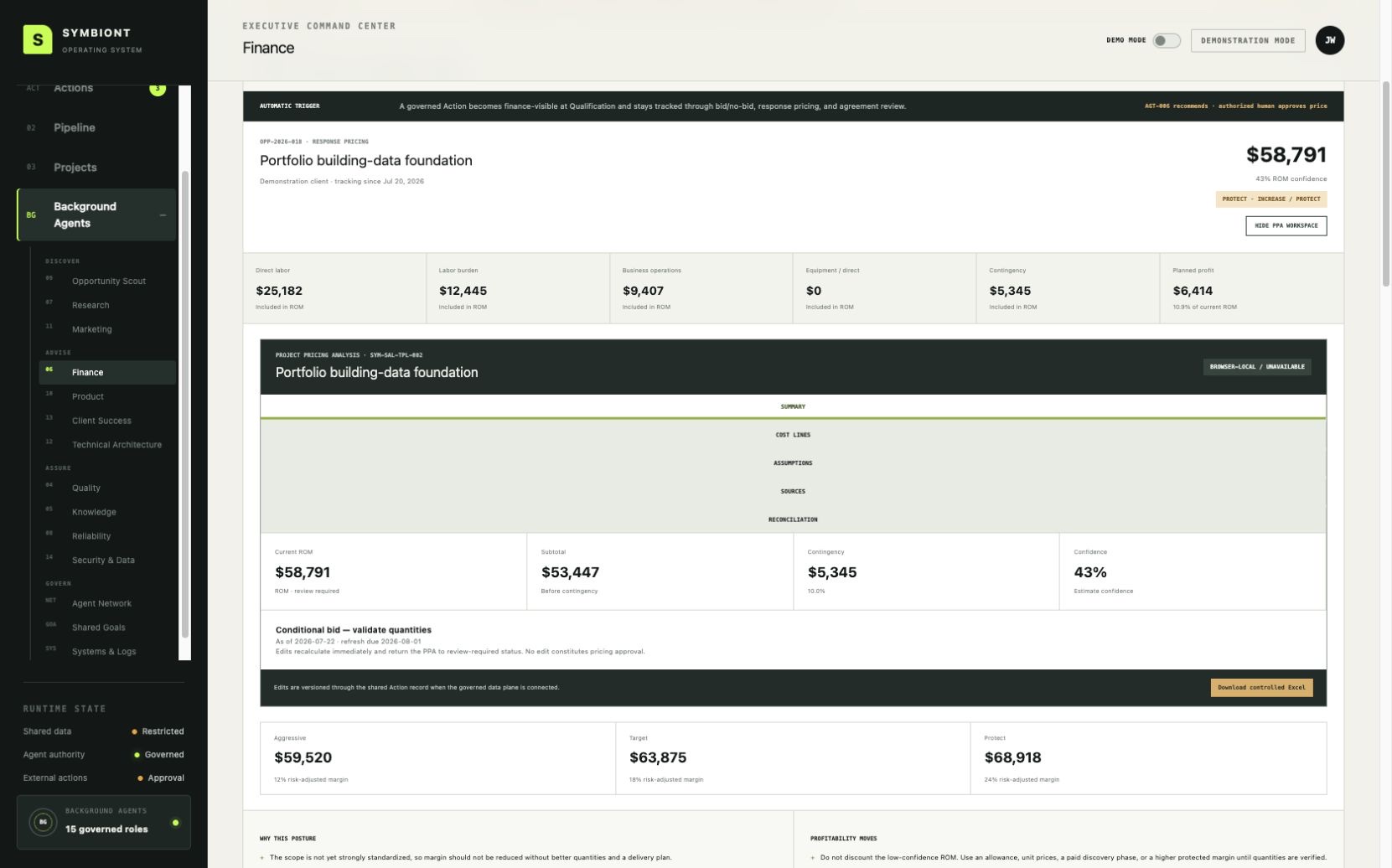Select the Knowledge agent
Screen dimensions: 1392x868
pos(108,513)
